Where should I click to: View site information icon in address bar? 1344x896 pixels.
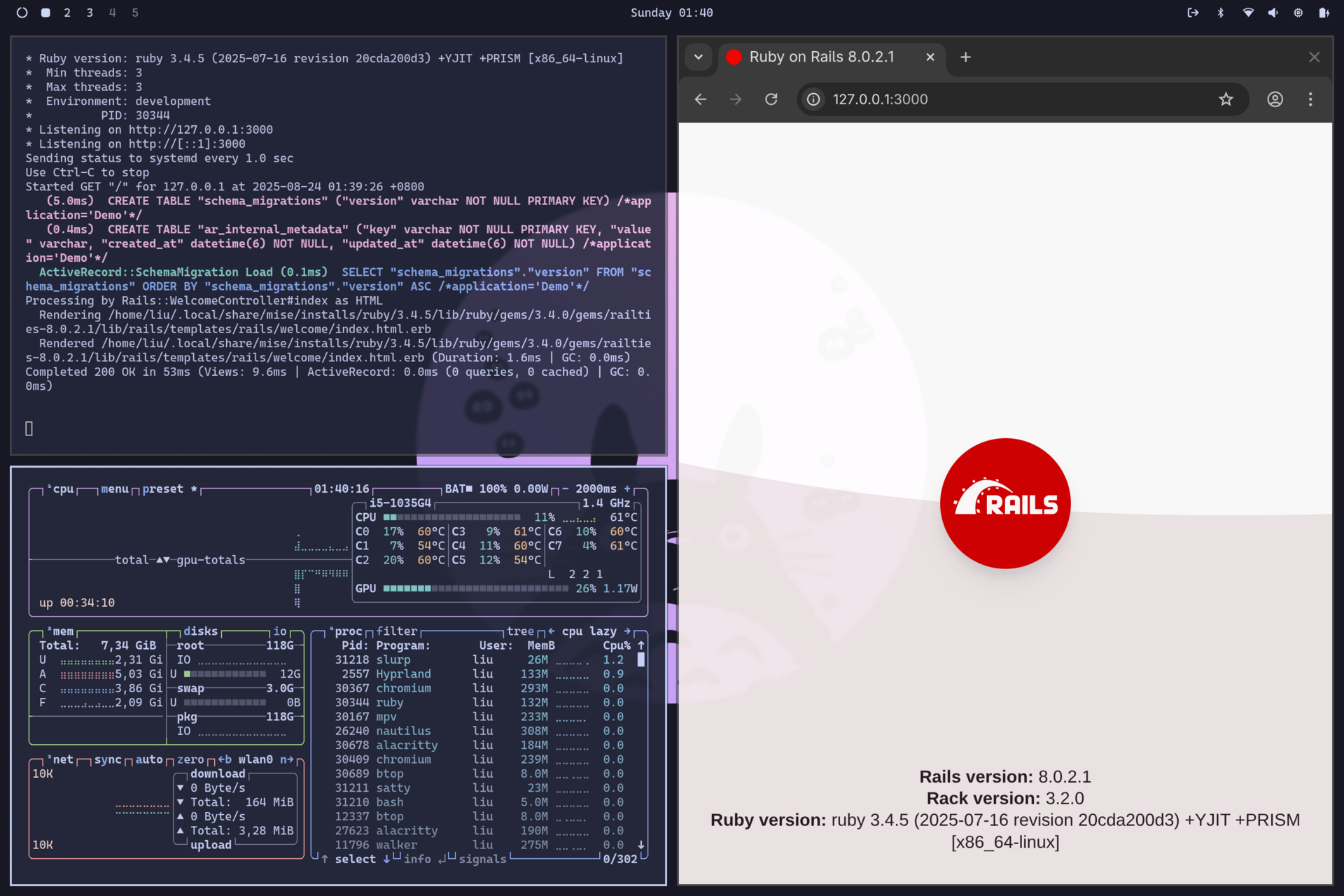(x=813, y=99)
